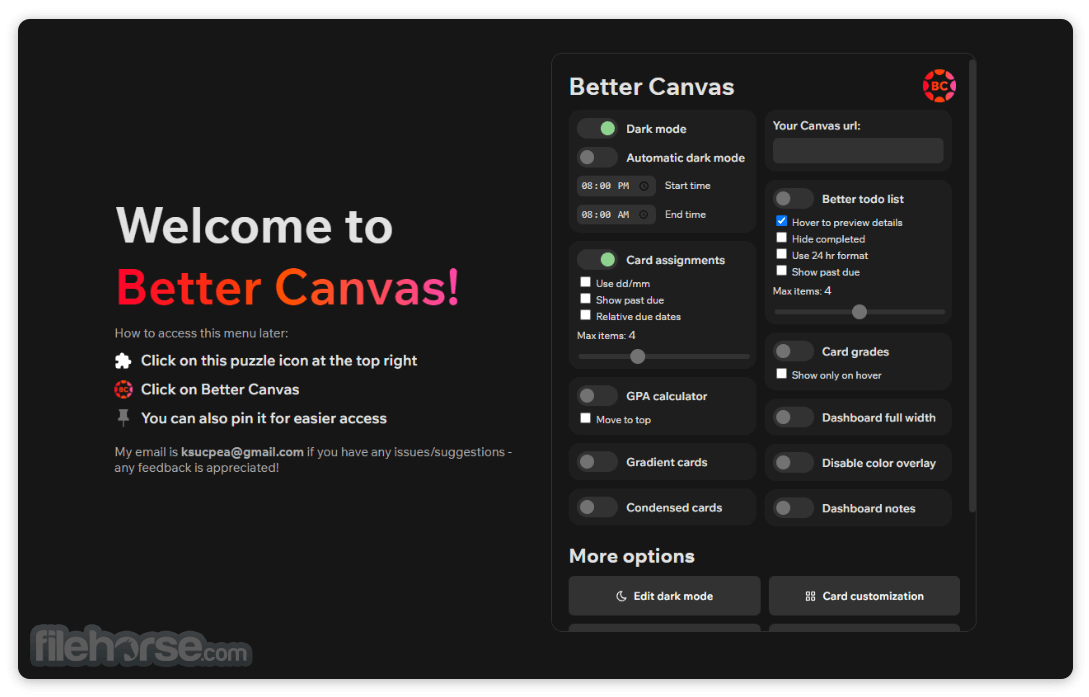Check the Use 24 hr format checkbox

781,254
